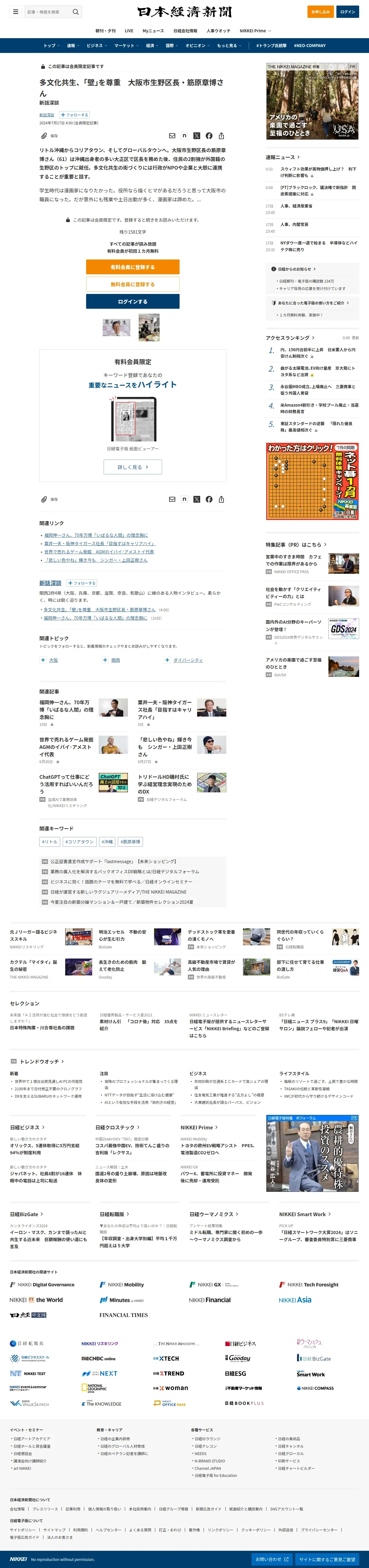Open the NIKKEI Asia logo link
The image size is (369, 1568).
(x=295, y=1300)
